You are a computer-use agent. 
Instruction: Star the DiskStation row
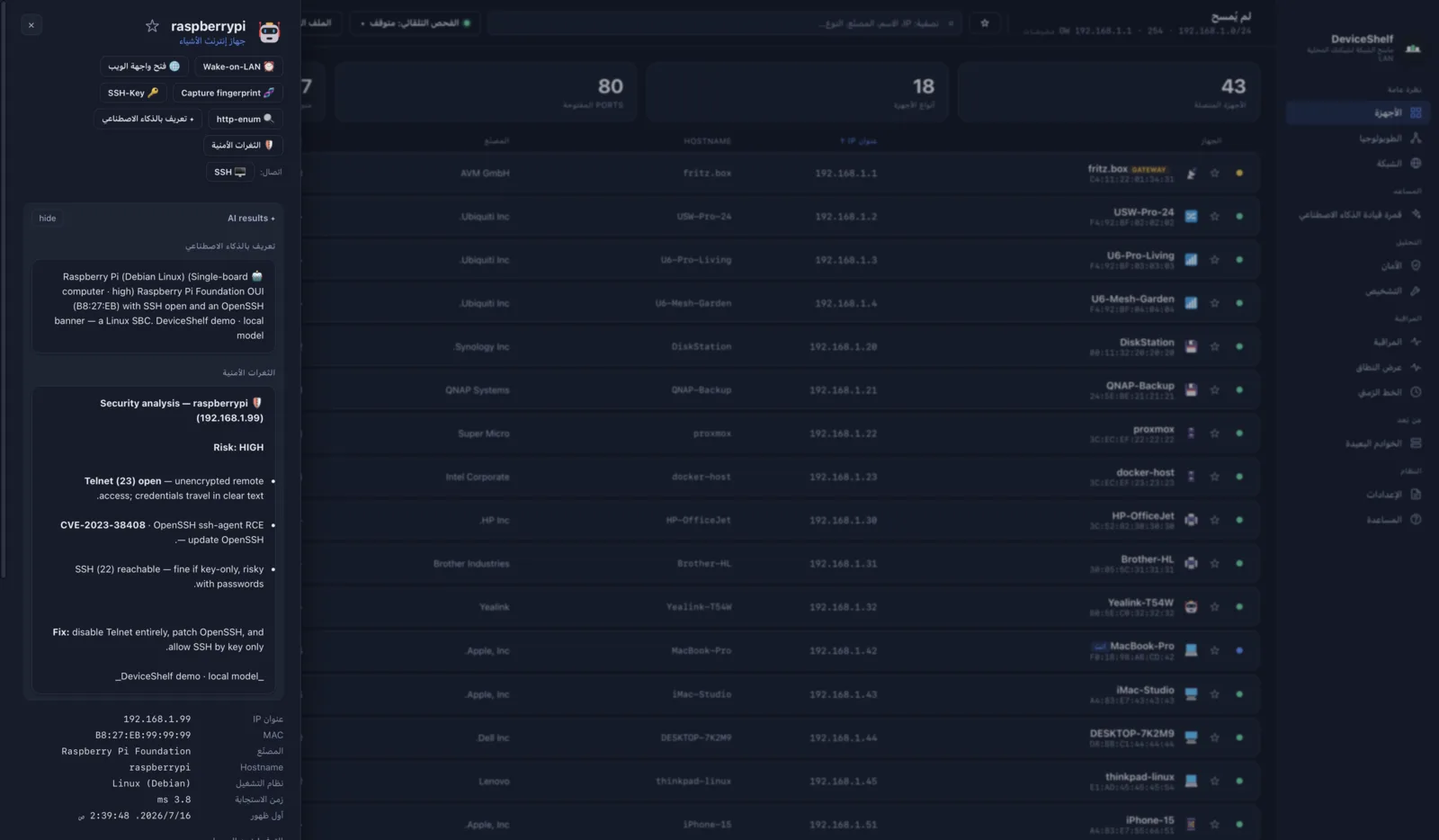[1215, 347]
